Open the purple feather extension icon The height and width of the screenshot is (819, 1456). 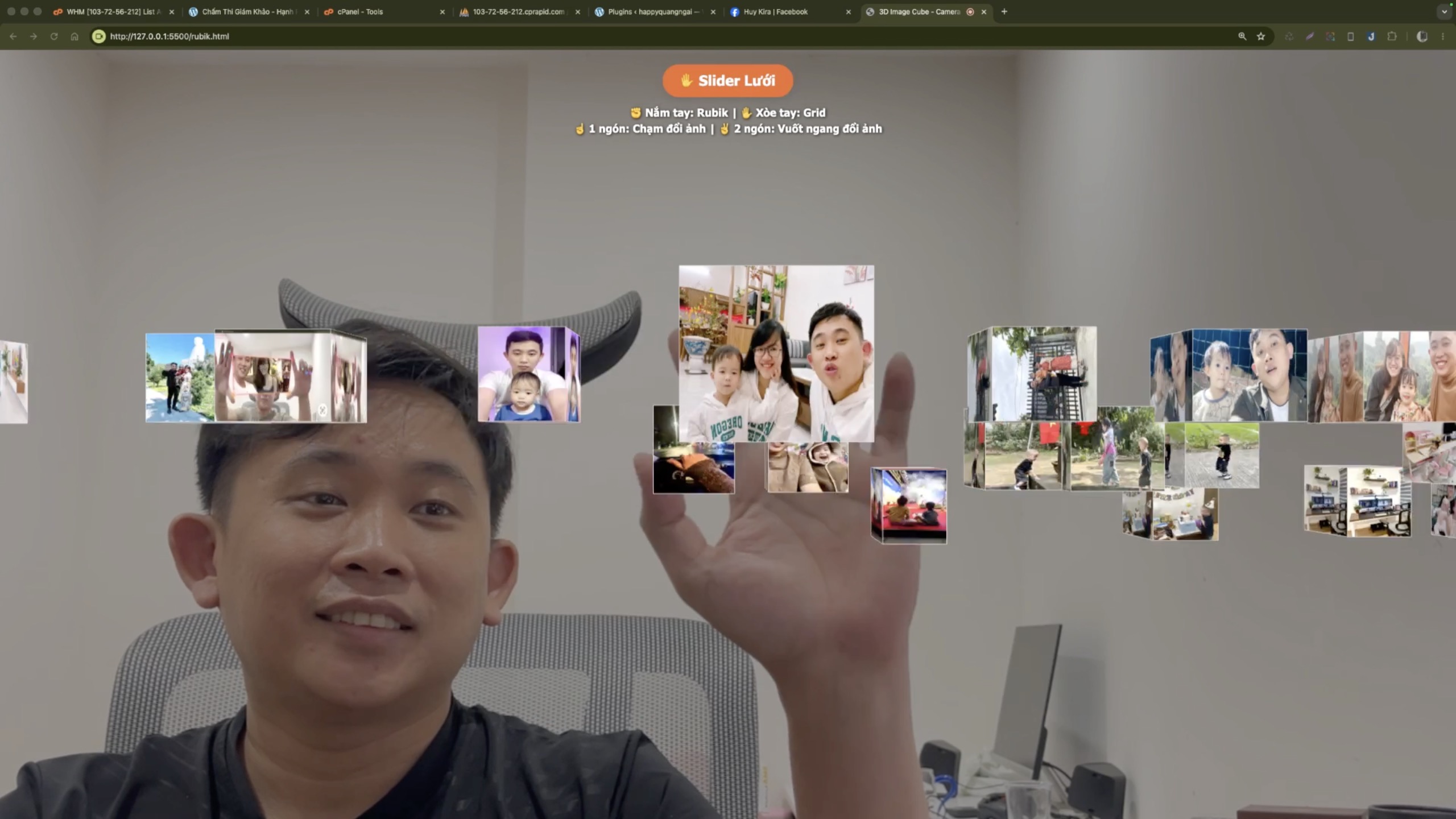(x=1310, y=36)
